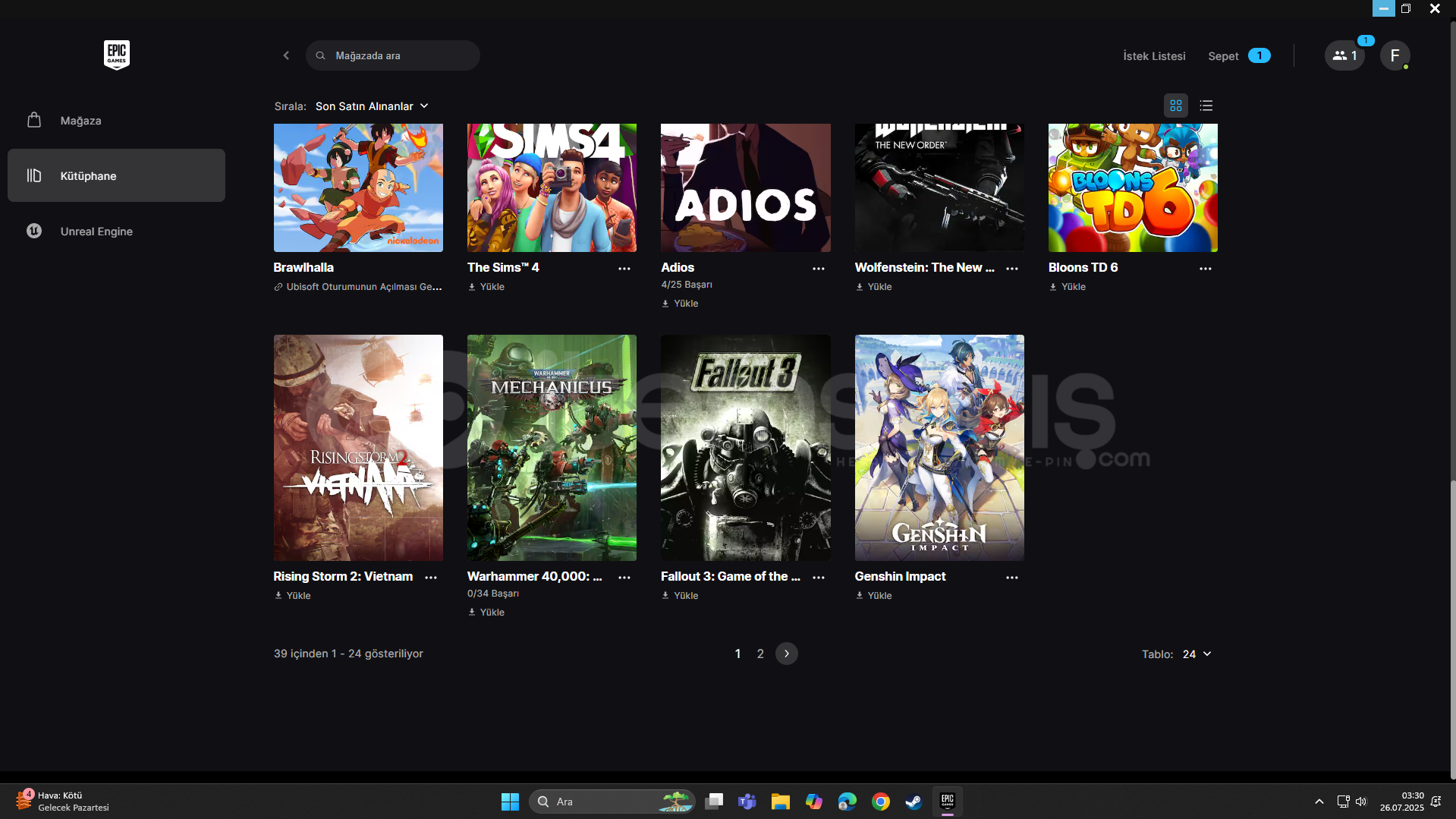Open Rising Storm 2: Vietnam cover
The height and width of the screenshot is (819, 1456).
click(358, 448)
